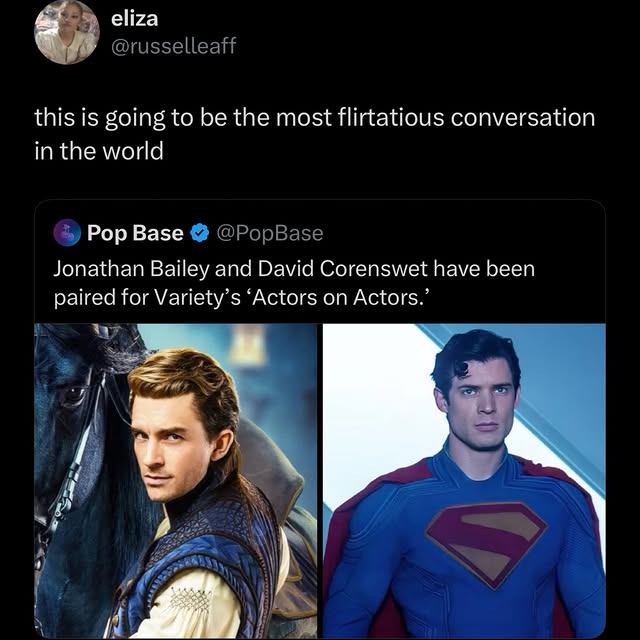This screenshot has height=640, width=640.
Task: Click eliza's profile avatar
Action: coord(67,33)
